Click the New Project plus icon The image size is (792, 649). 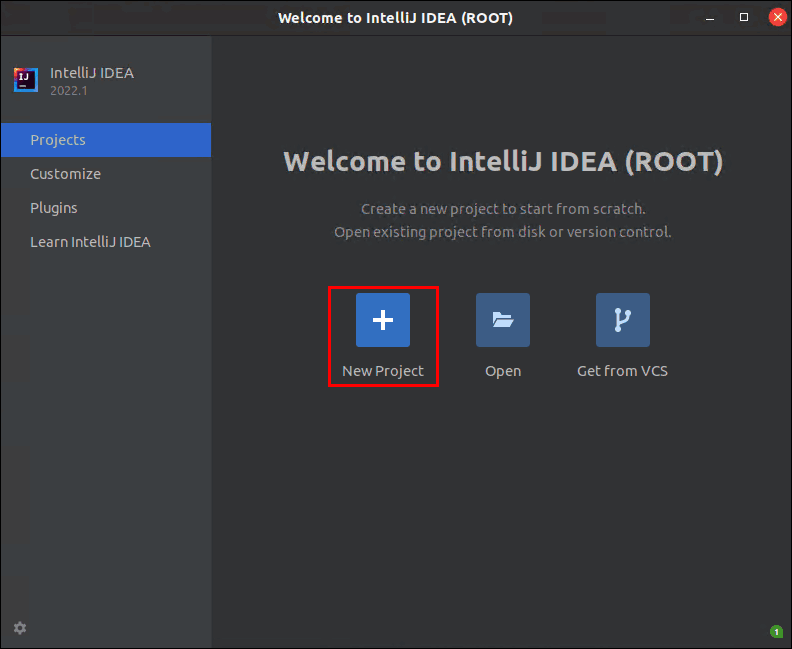(x=383, y=320)
